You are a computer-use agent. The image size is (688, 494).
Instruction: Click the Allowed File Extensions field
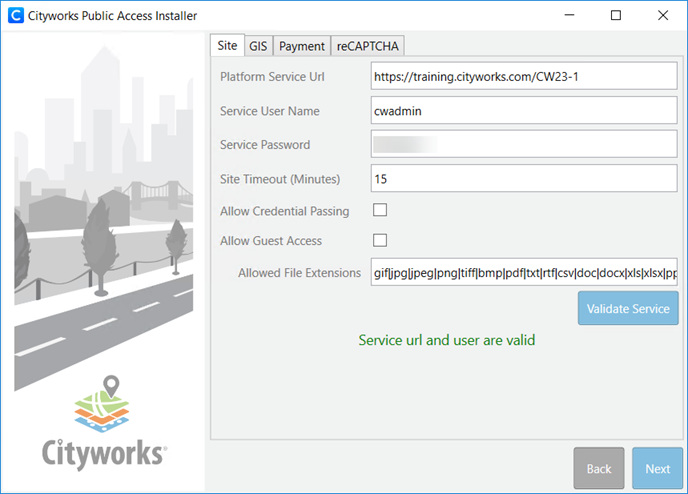(523, 273)
